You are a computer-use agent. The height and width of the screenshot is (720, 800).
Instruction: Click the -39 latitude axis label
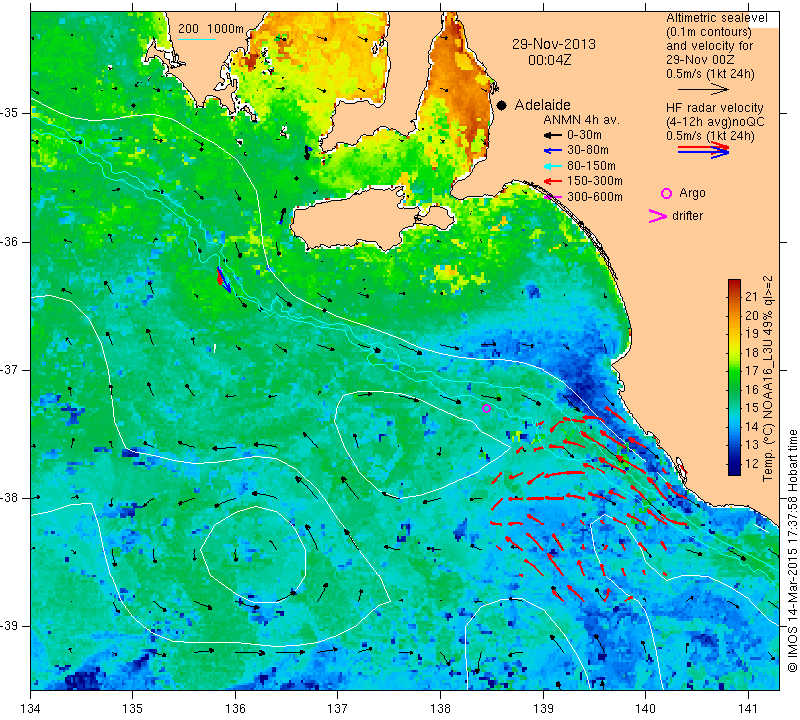coord(12,626)
